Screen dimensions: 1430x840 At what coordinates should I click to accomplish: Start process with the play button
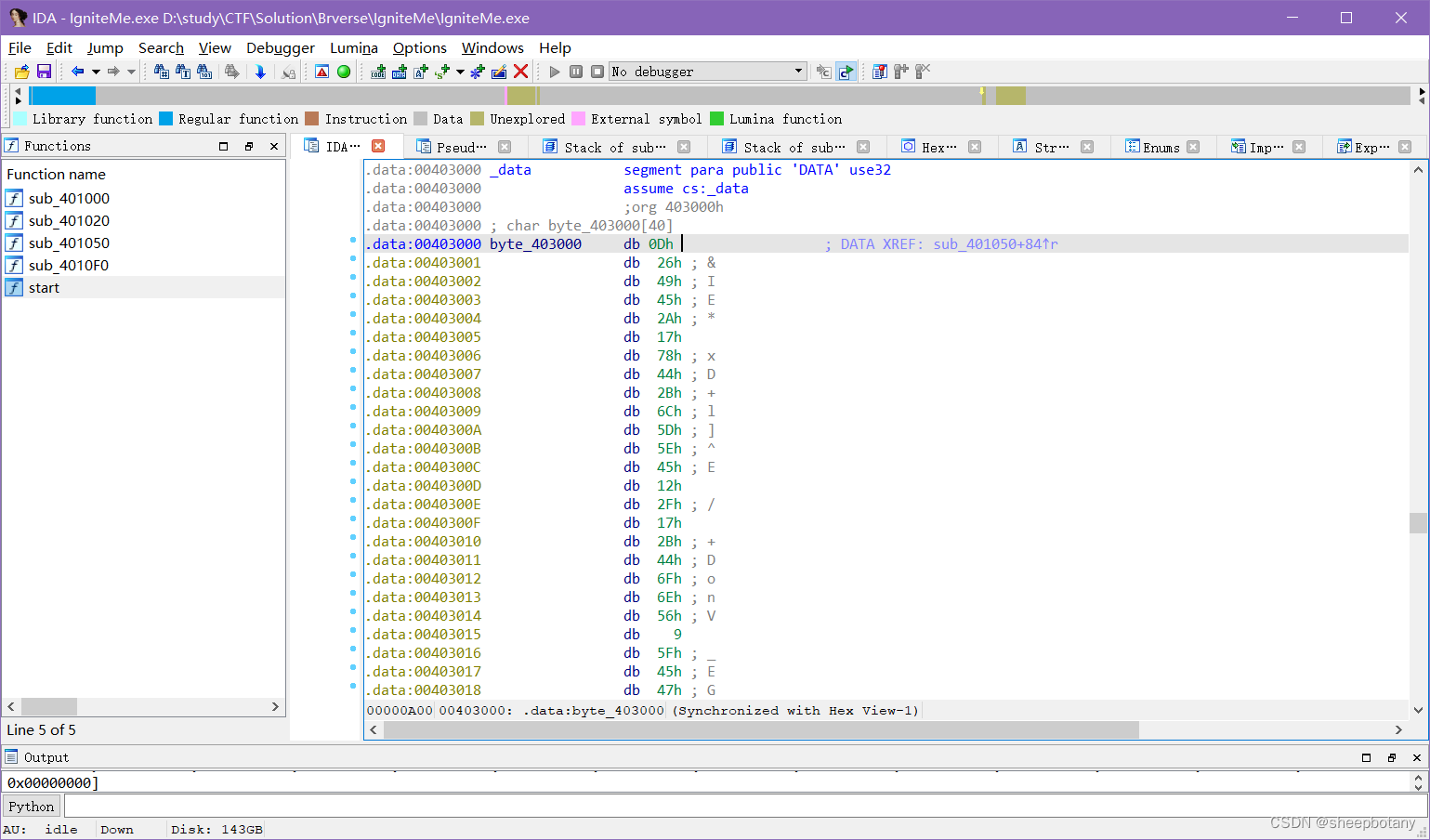555,72
